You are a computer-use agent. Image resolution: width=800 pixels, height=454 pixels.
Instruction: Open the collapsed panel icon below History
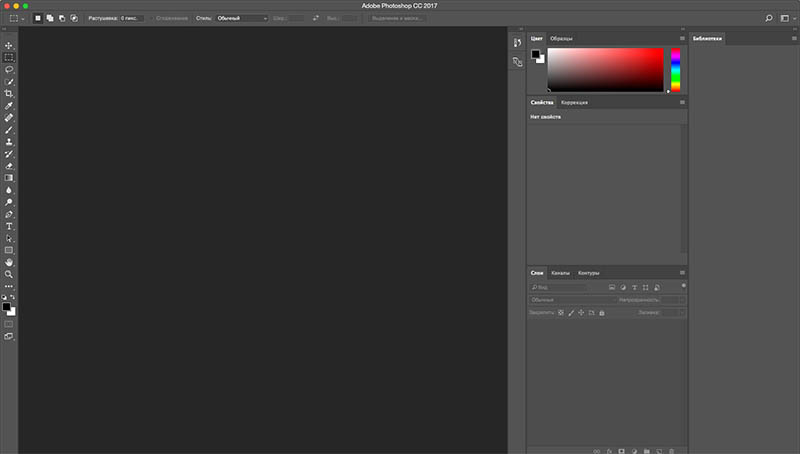point(517,62)
